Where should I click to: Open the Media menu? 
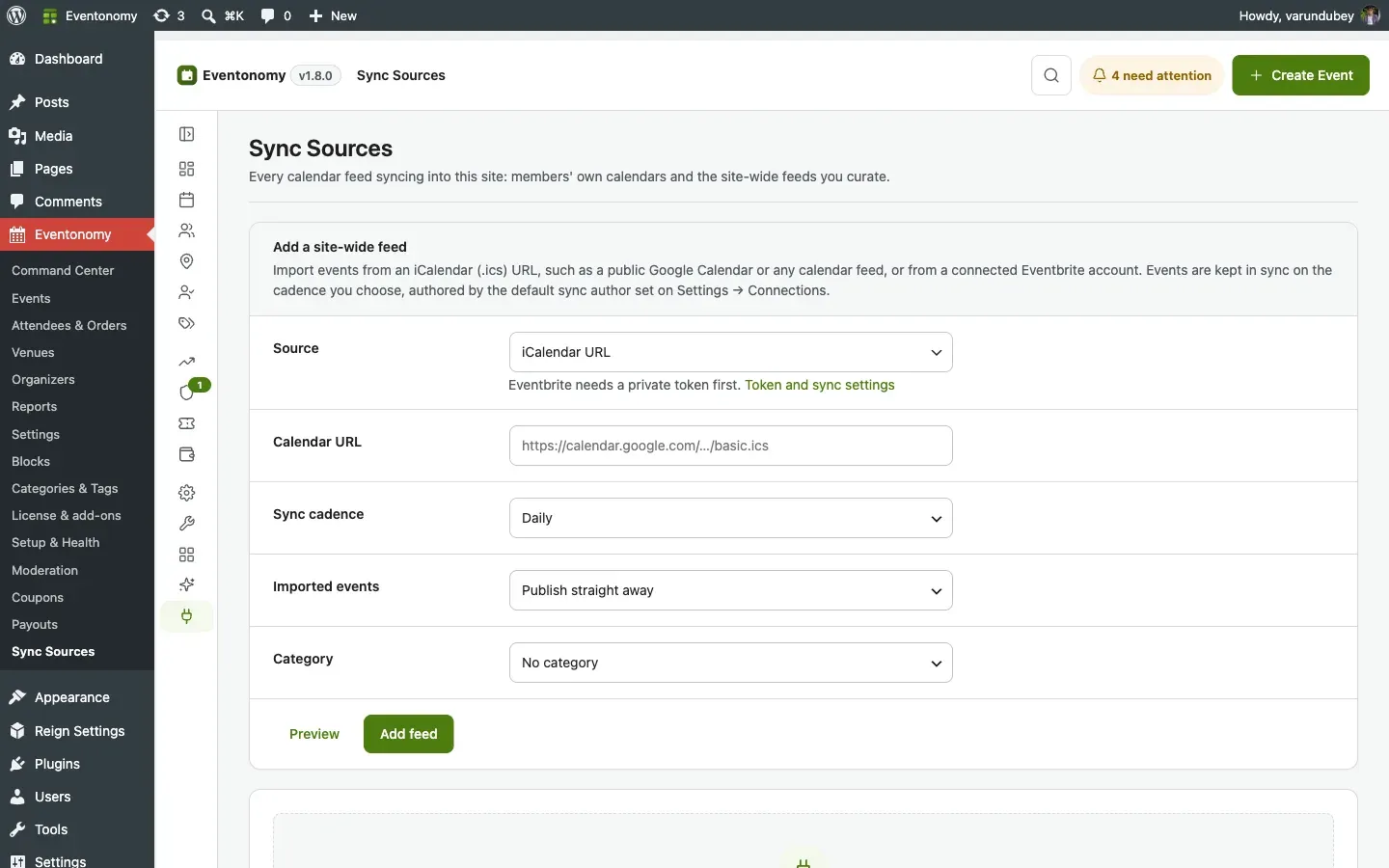[x=77, y=136]
